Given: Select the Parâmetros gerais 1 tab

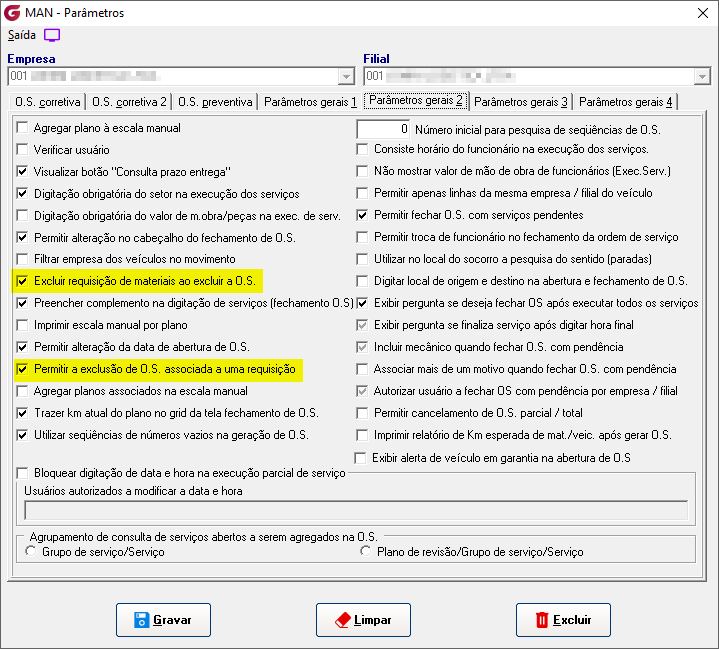Looking at the screenshot, I should 310,102.
